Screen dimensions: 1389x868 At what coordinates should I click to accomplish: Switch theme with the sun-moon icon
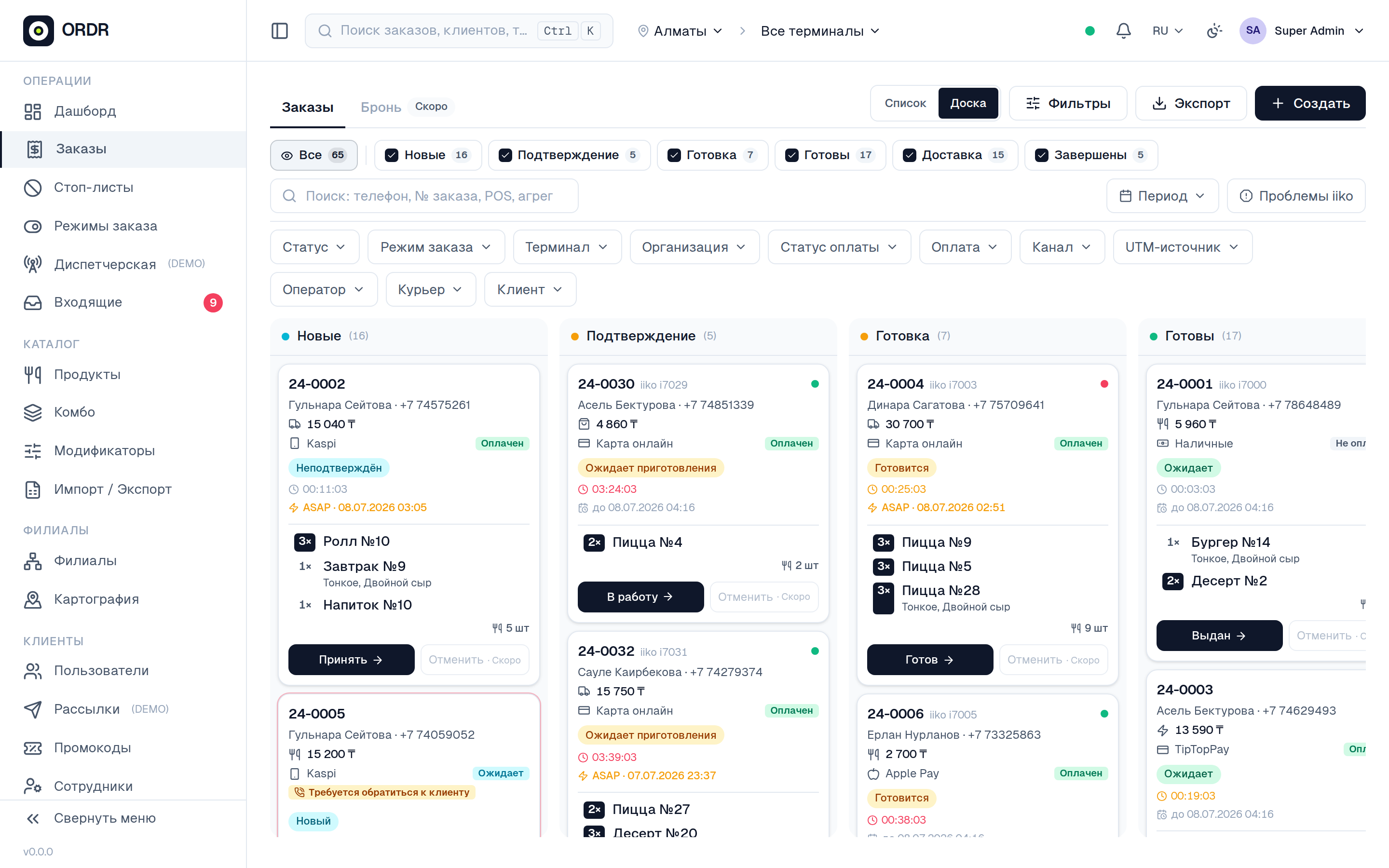pyautogui.click(x=1214, y=31)
